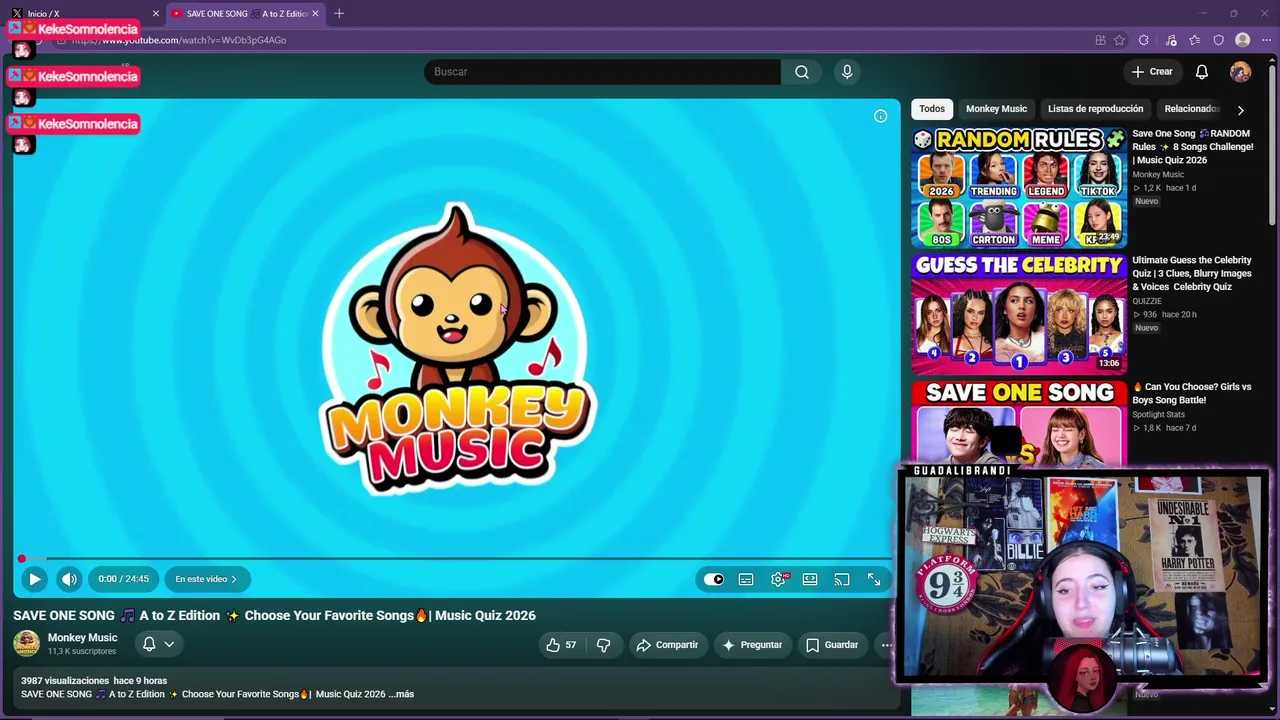Start voice search with the microphone
This screenshot has width=1280, height=720.
point(847,72)
